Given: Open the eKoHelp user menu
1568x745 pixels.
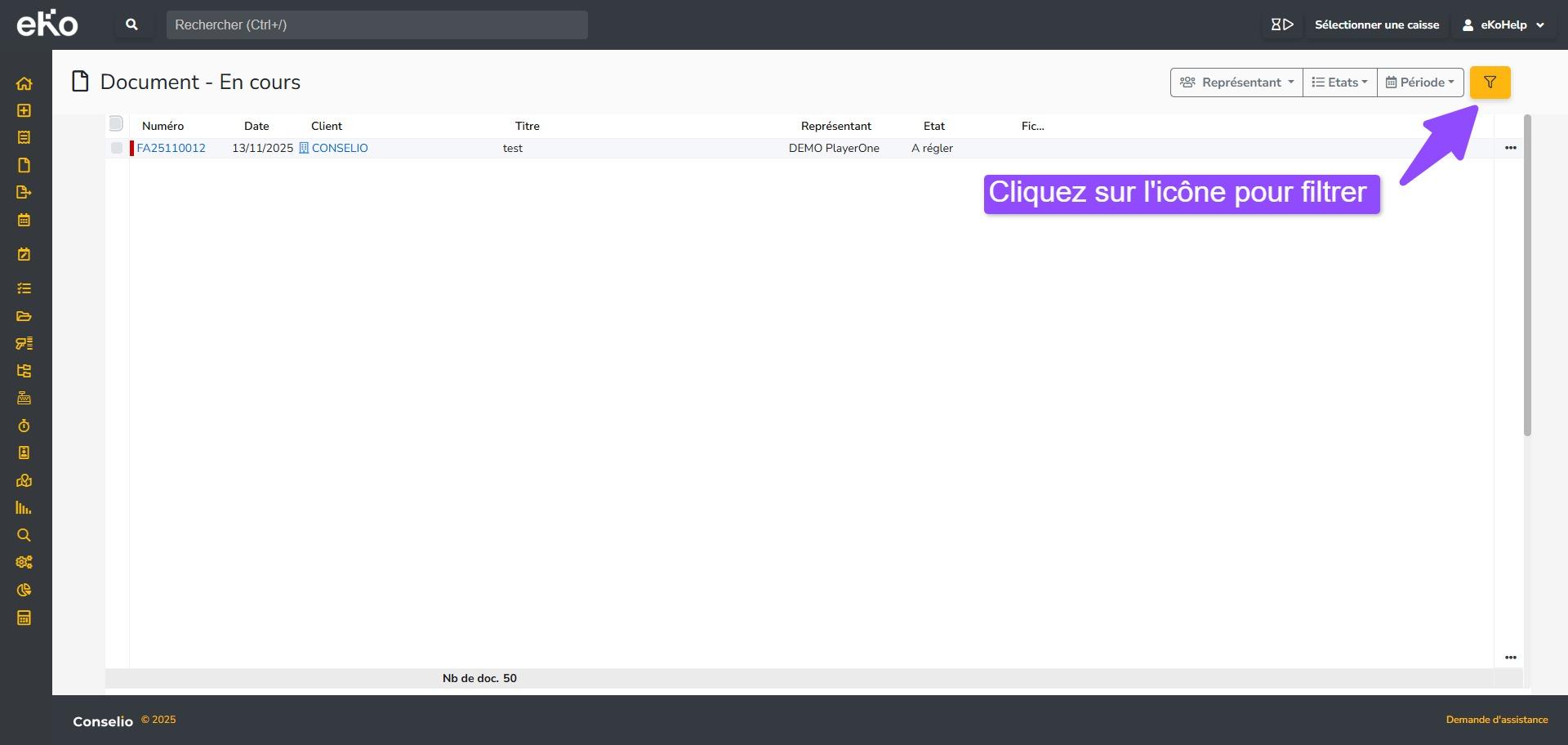Looking at the screenshot, I should [1504, 25].
